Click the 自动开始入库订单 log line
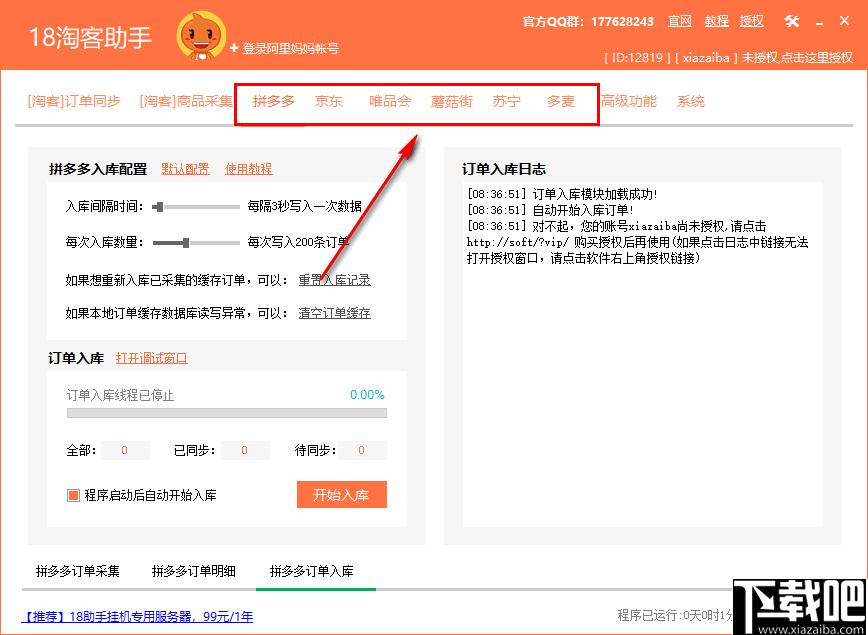The width and height of the screenshot is (868, 635). (x=550, y=210)
